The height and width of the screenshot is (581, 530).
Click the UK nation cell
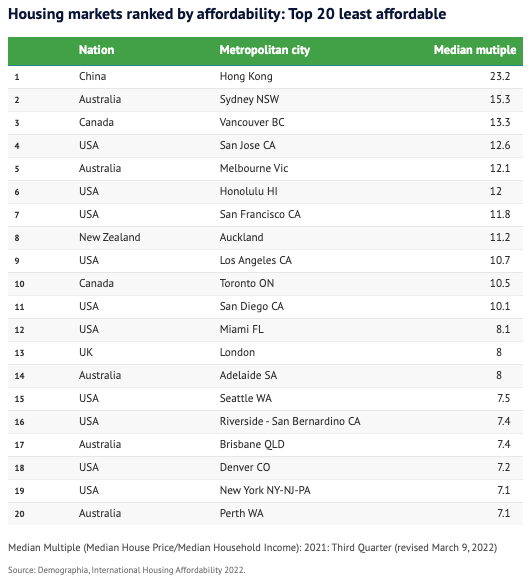[86, 352]
